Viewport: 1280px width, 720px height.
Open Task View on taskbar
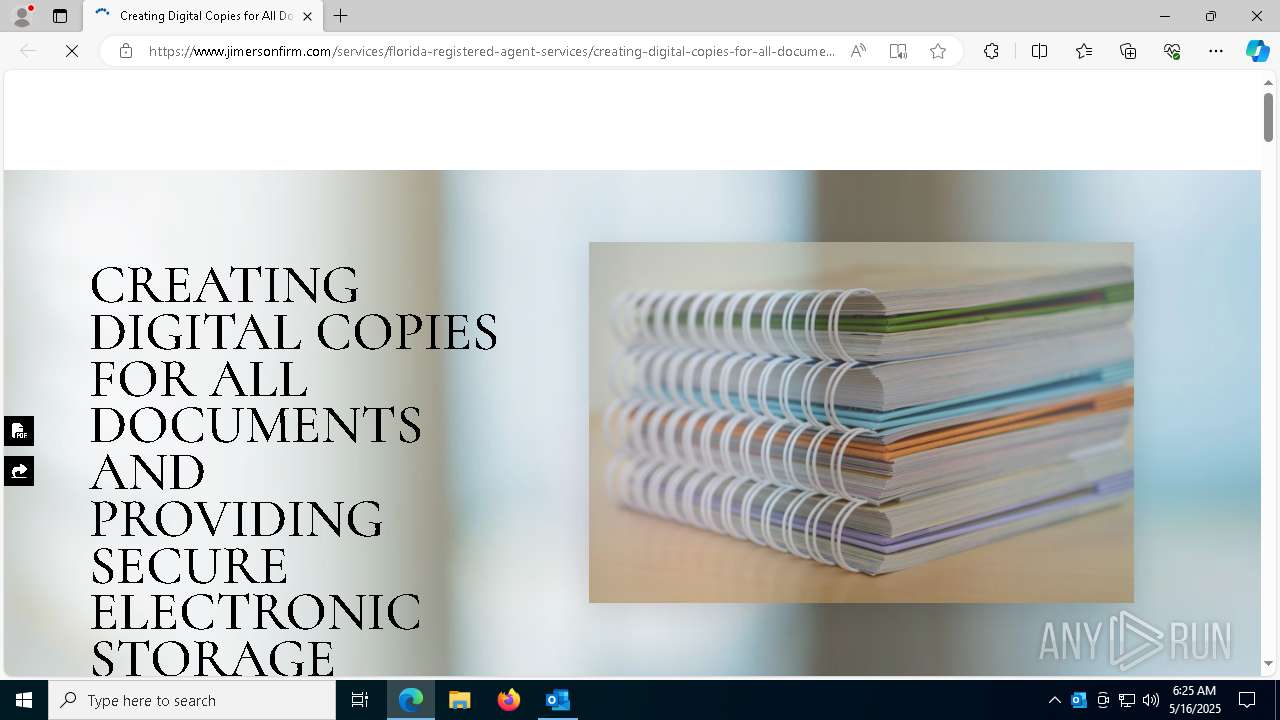click(x=360, y=700)
